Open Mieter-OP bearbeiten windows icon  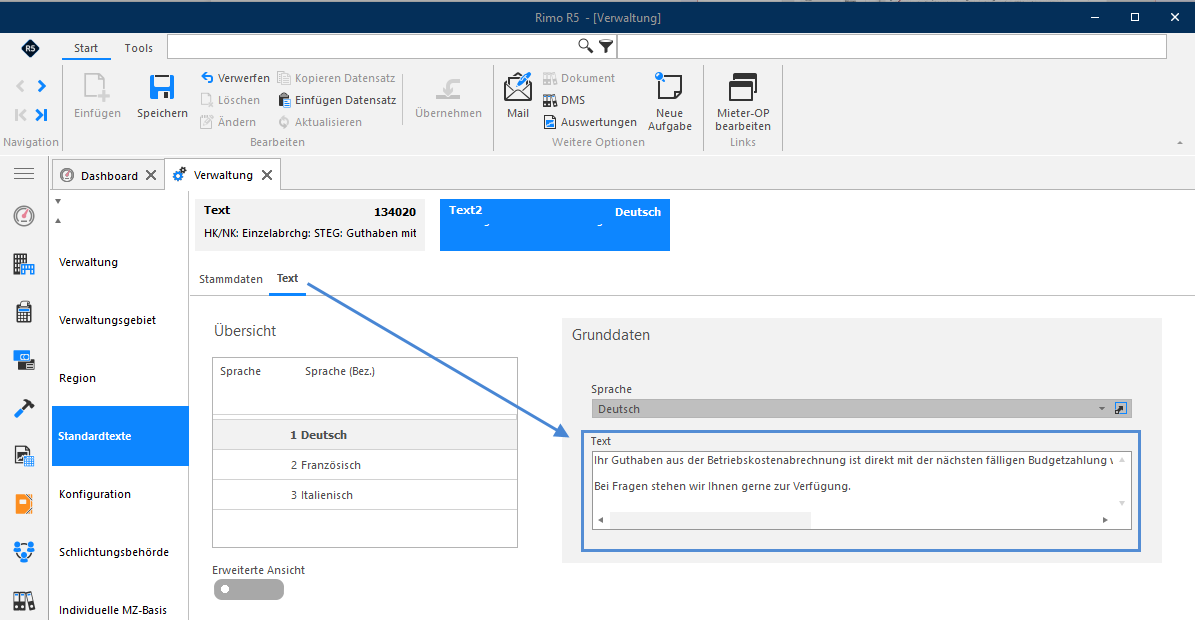coord(742,87)
